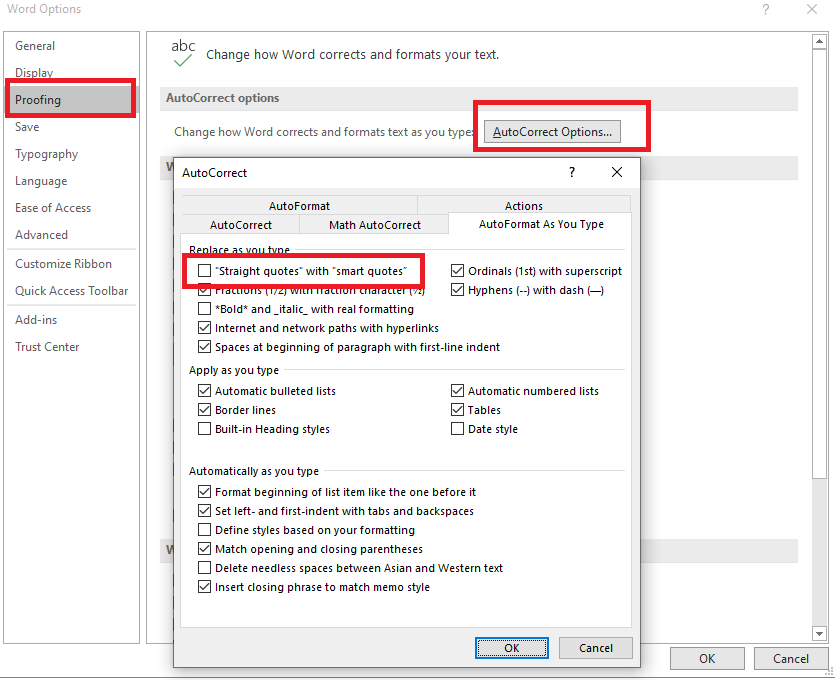Open the Advanced options category
This screenshot has width=835, height=680.
tap(70, 235)
